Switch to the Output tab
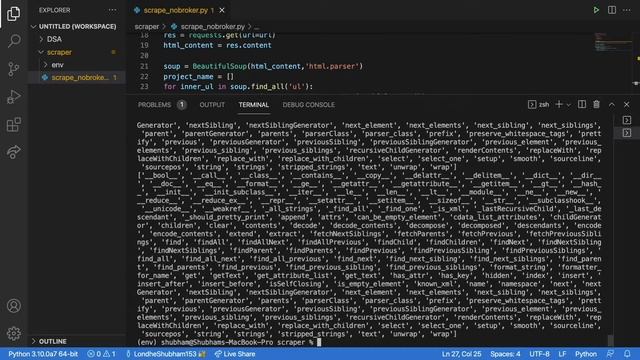Image resolution: width=640 pixels, height=360 pixels. click(x=212, y=105)
